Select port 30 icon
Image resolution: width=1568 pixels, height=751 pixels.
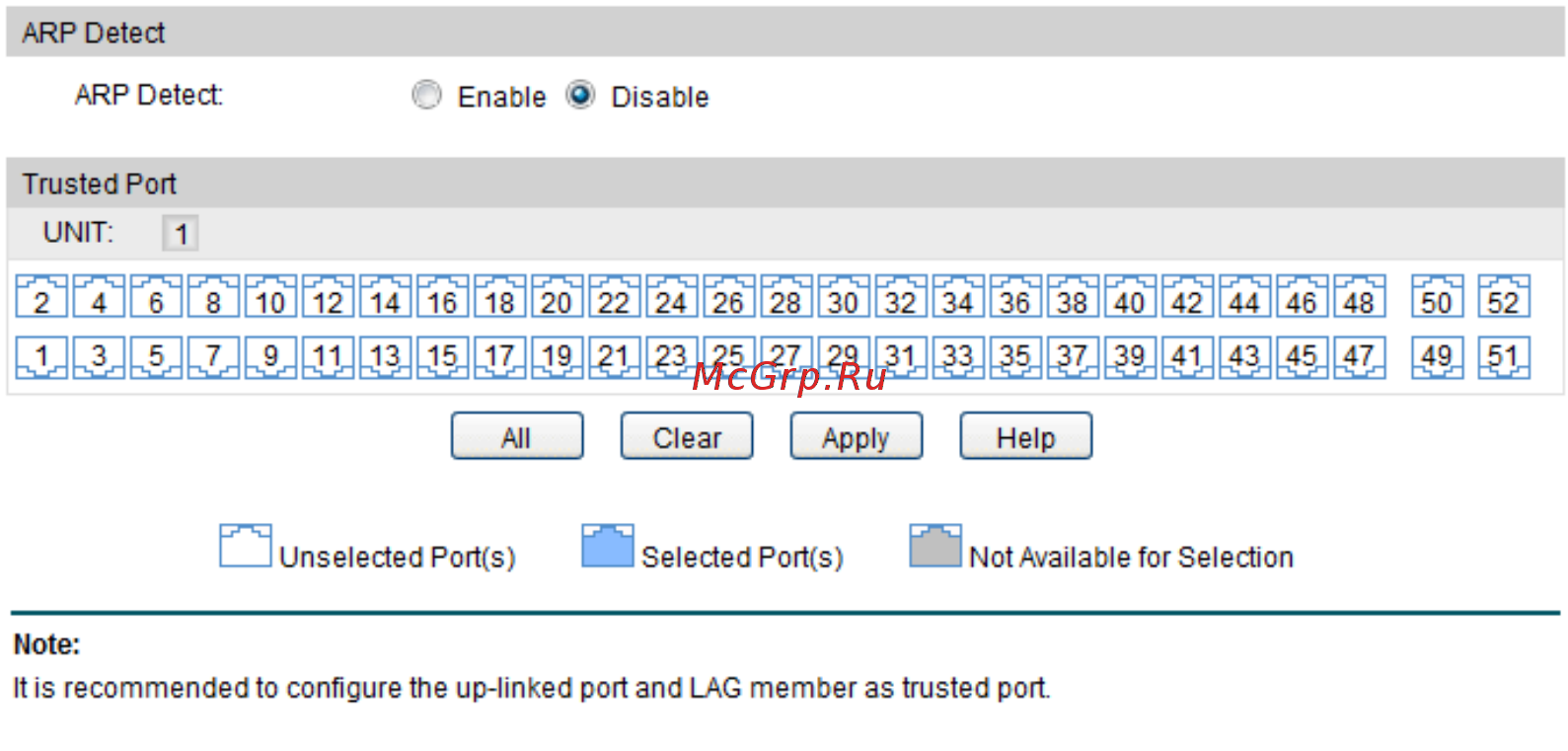843,297
